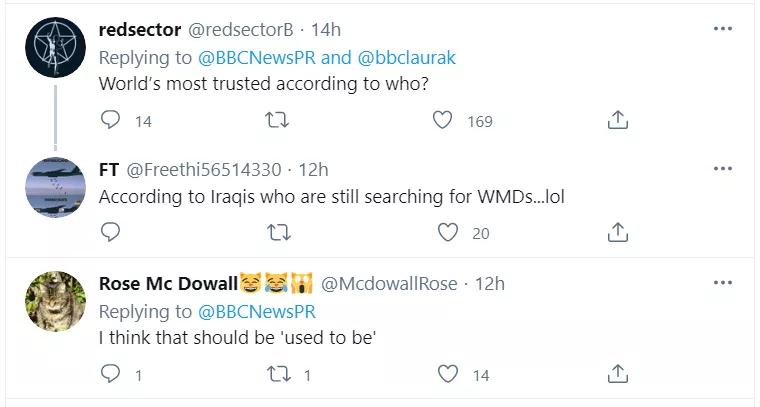Like Rose Mc Dowall's tweet
The width and height of the screenshot is (760, 407).
pyautogui.click(x=448, y=374)
